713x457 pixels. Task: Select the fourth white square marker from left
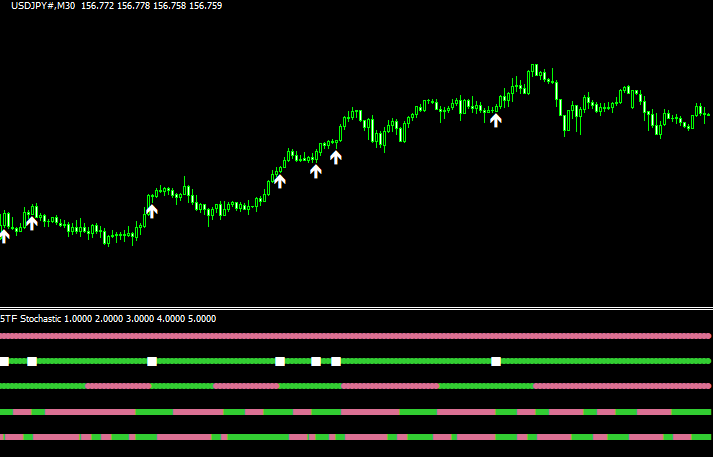coord(280,361)
